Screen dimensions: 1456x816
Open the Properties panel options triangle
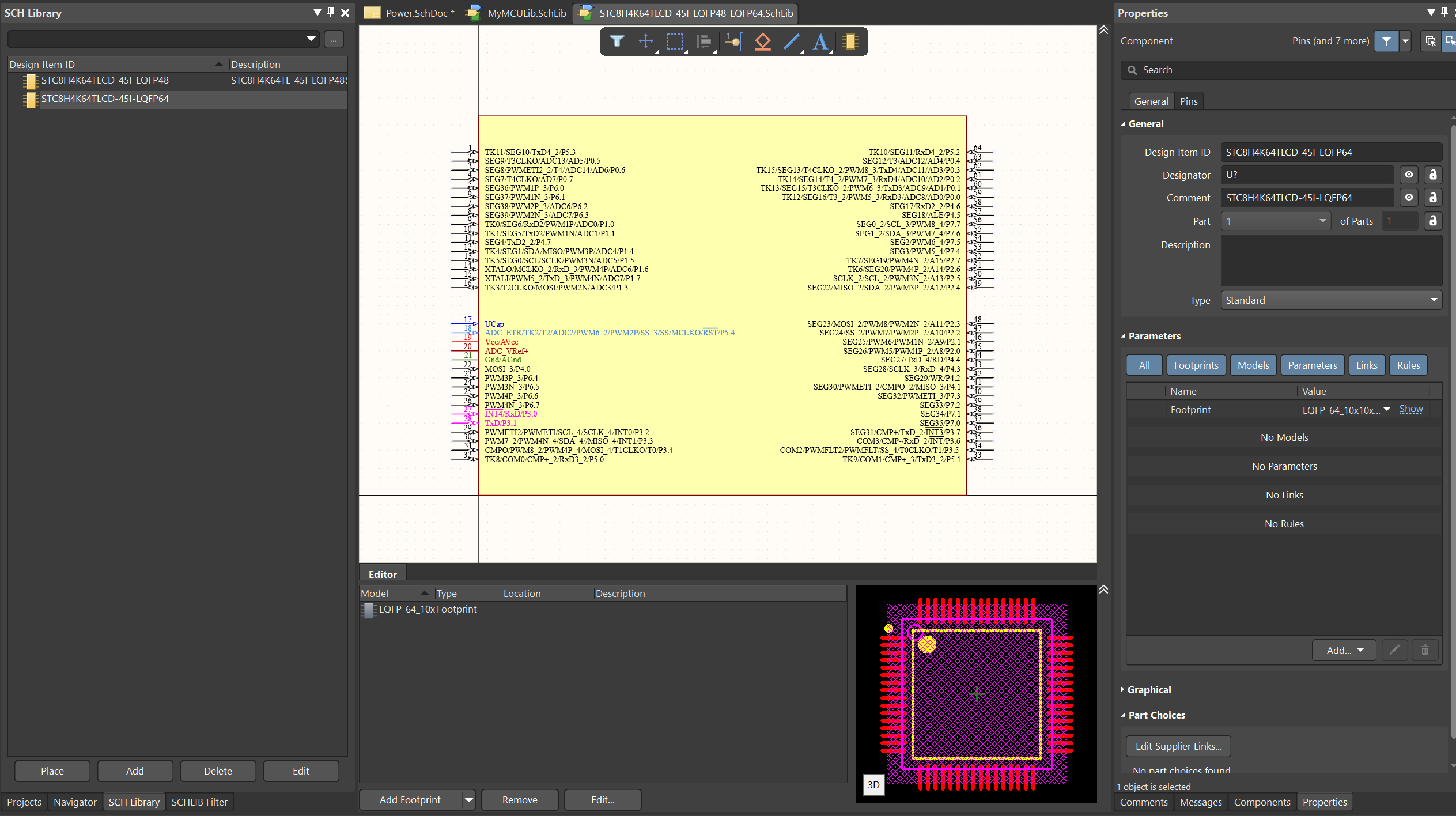click(x=1431, y=12)
